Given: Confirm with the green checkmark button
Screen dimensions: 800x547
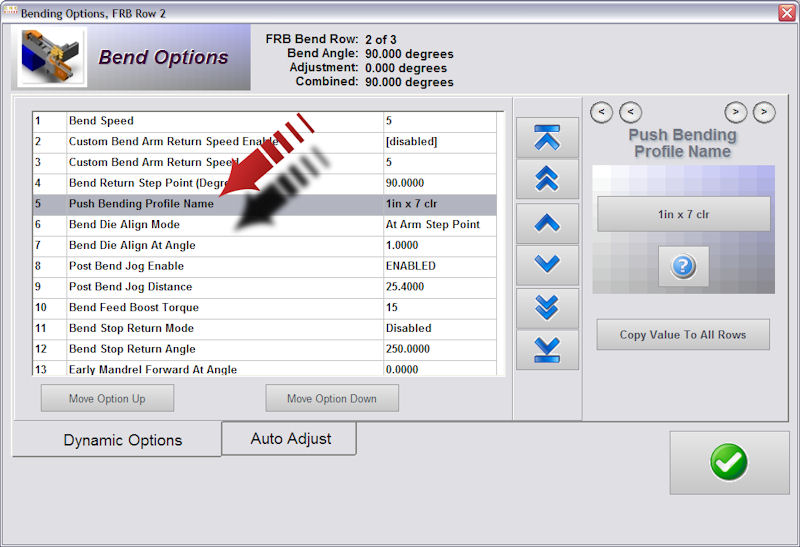Looking at the screenshot, I should coord(729,462).
